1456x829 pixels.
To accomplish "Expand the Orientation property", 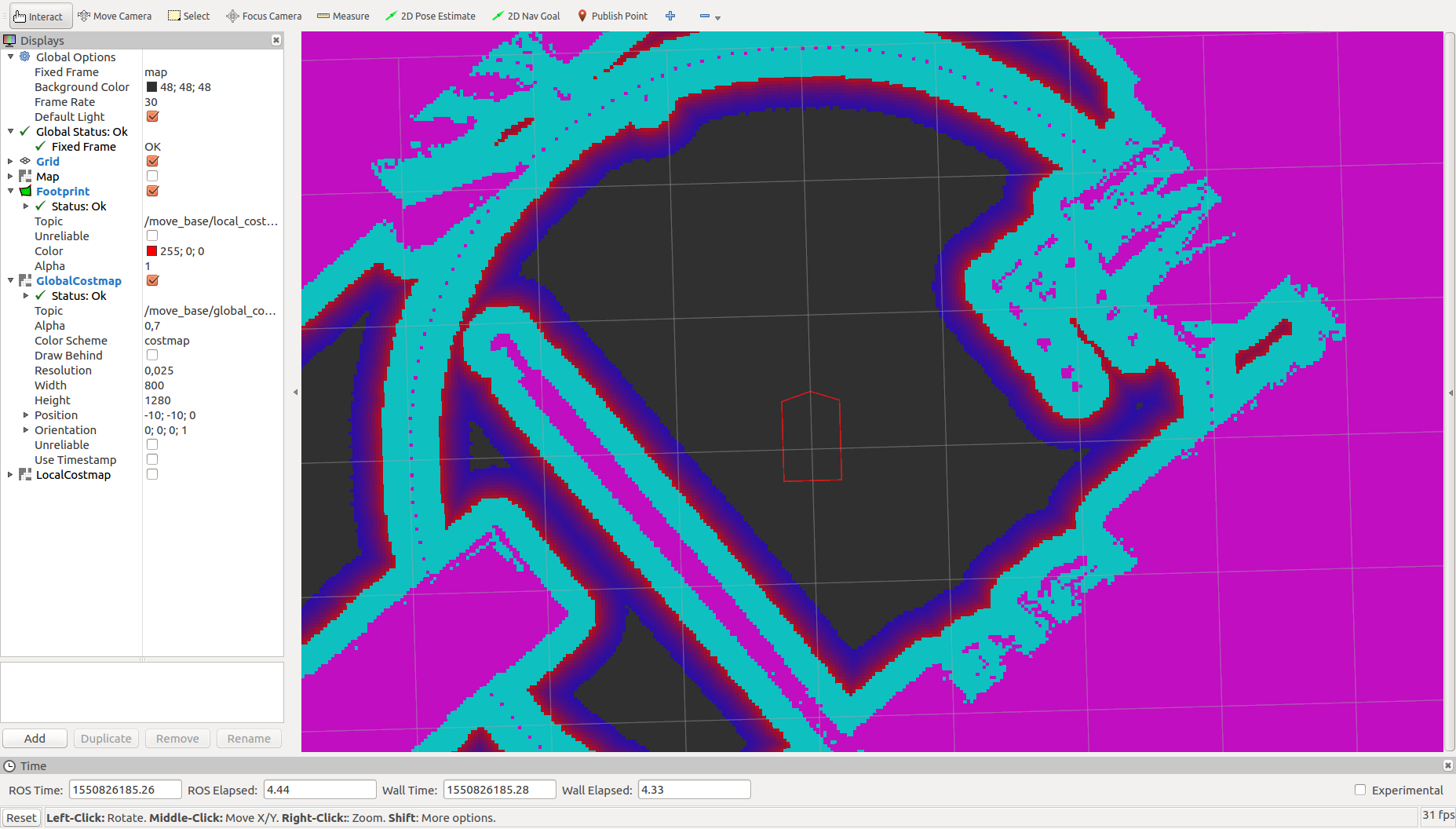I will tap(26, 429).
